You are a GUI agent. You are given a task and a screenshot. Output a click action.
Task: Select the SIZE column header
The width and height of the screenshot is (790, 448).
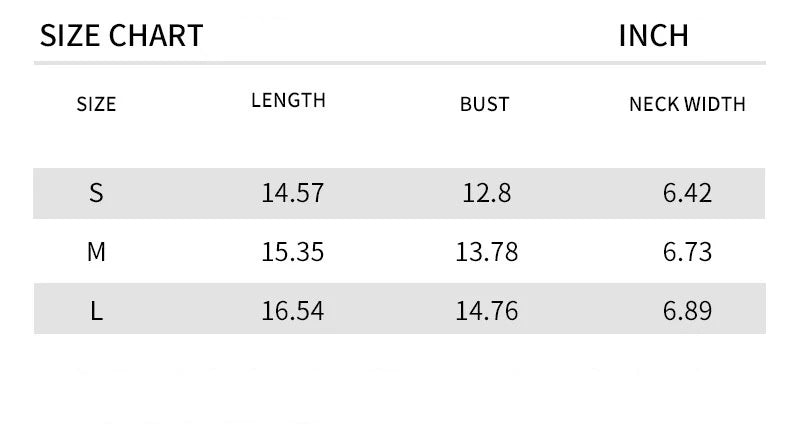(96, 104)
